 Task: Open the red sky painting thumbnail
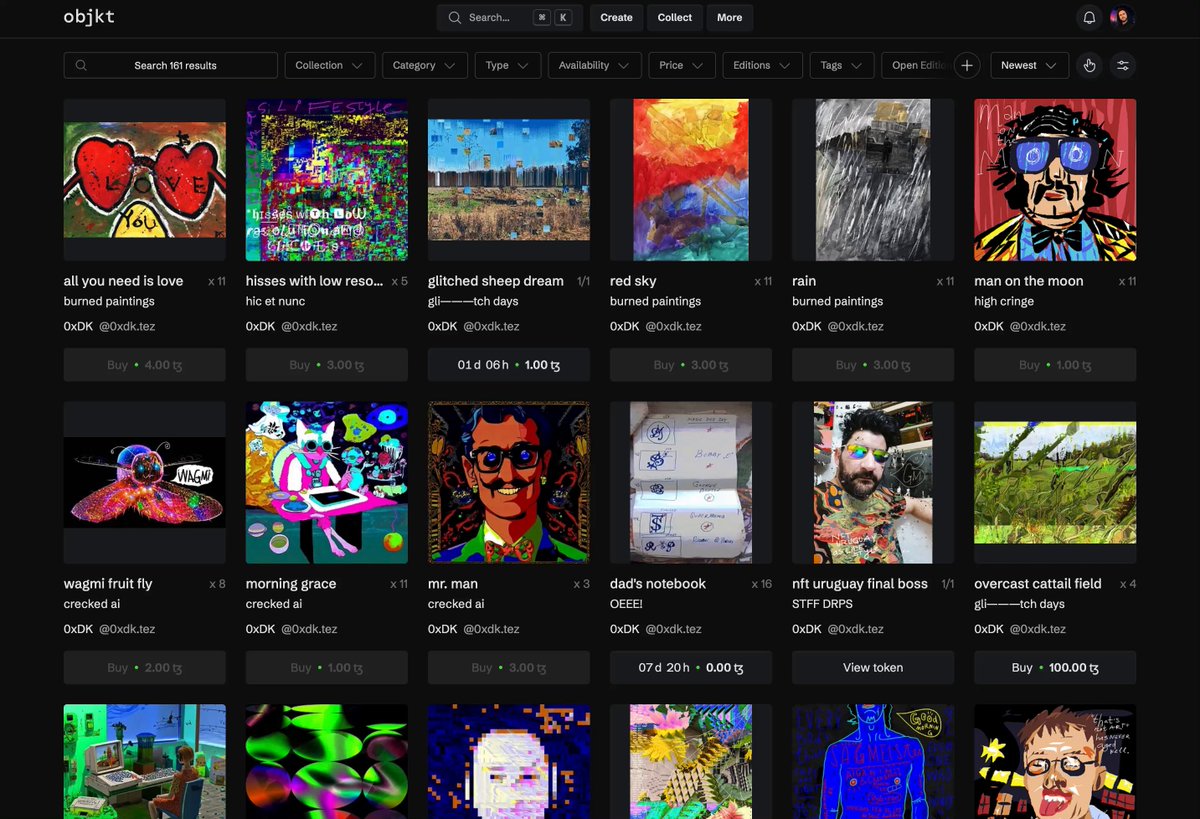coord(691,180)
